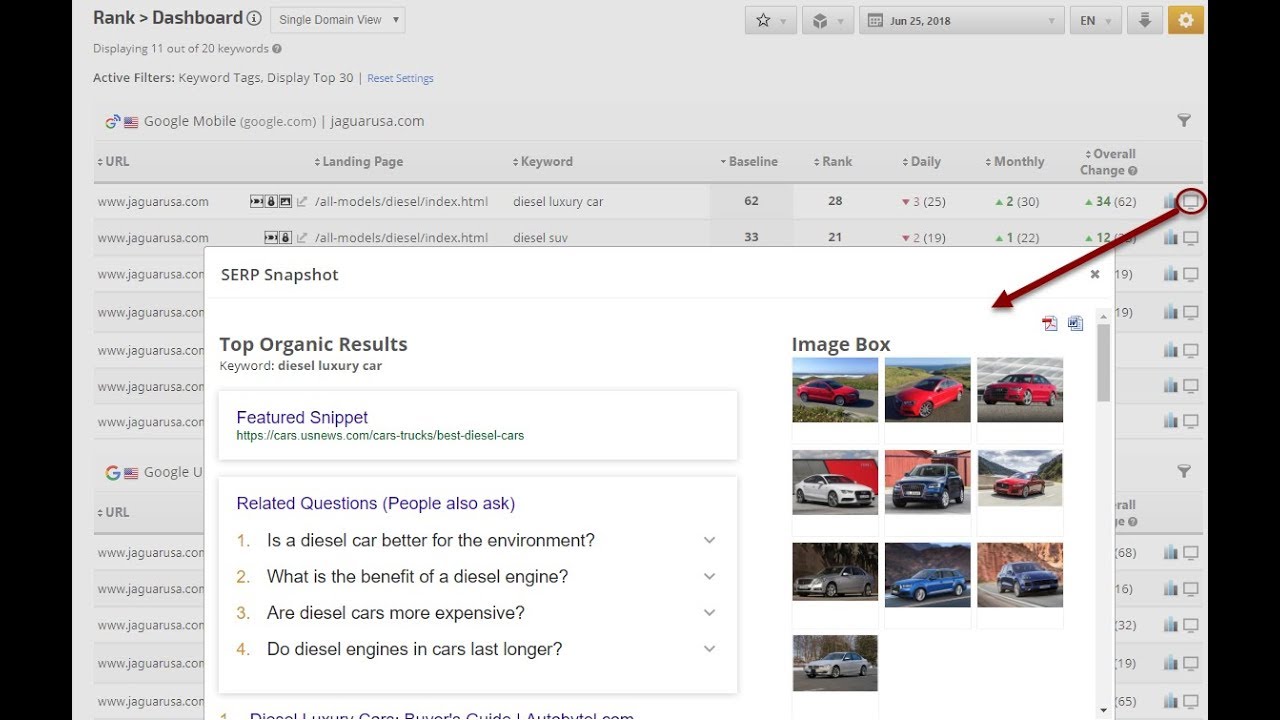Open rank chart icon for diesel suv row
The width and height of the screenshot is (1280, 720).
pos(1171,238)
